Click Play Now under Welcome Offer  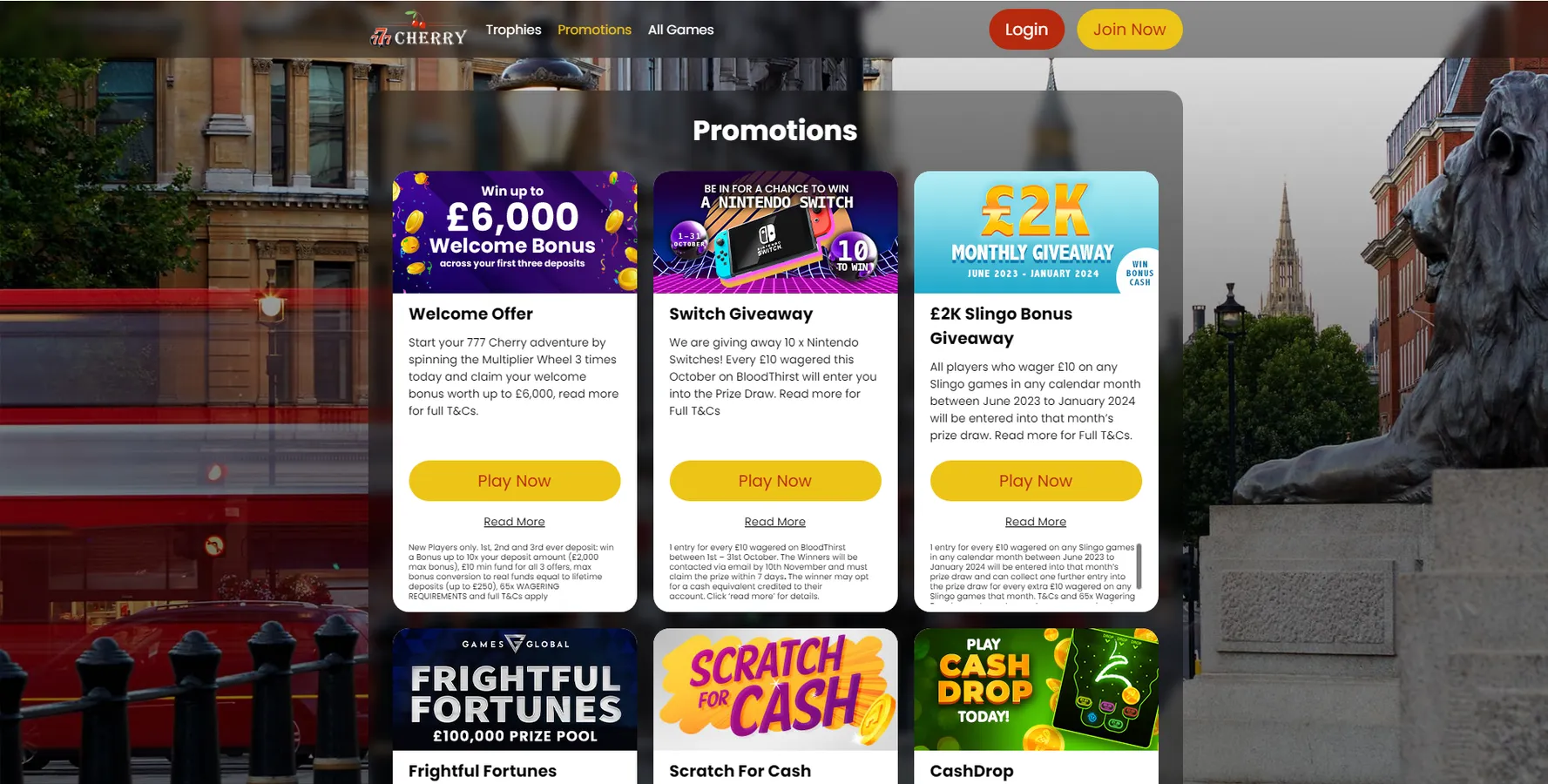tap(515, 481)
